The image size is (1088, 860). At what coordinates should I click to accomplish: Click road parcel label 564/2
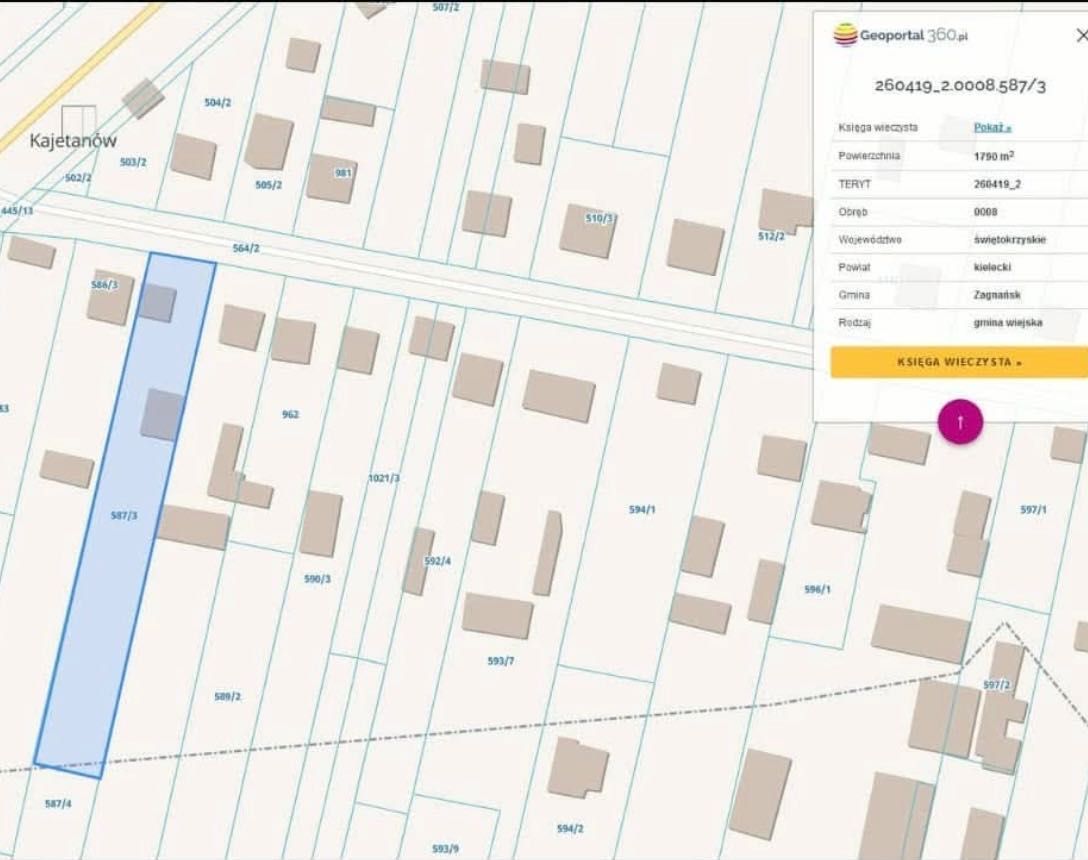click(x=246, y=248)
